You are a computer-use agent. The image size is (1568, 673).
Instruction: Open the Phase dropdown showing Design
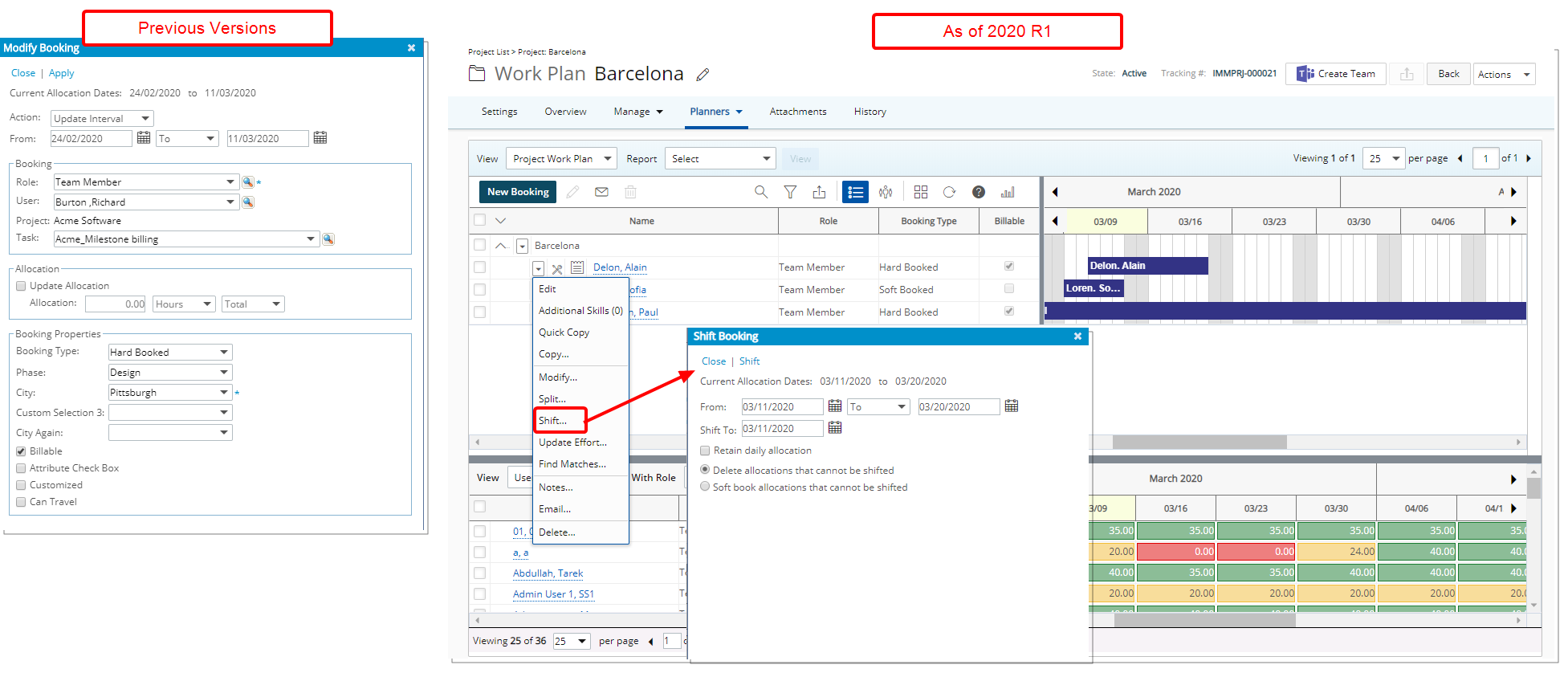tap(170, 372)
